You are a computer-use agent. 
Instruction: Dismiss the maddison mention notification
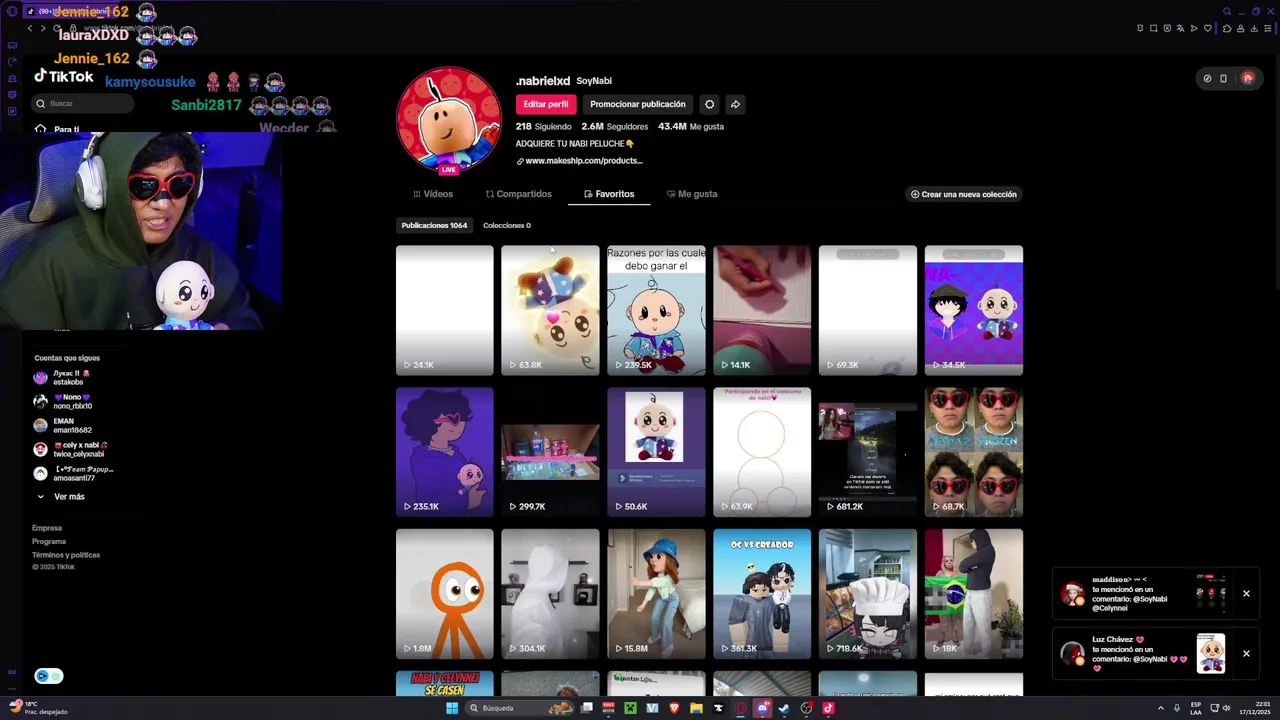[1246, 594]
